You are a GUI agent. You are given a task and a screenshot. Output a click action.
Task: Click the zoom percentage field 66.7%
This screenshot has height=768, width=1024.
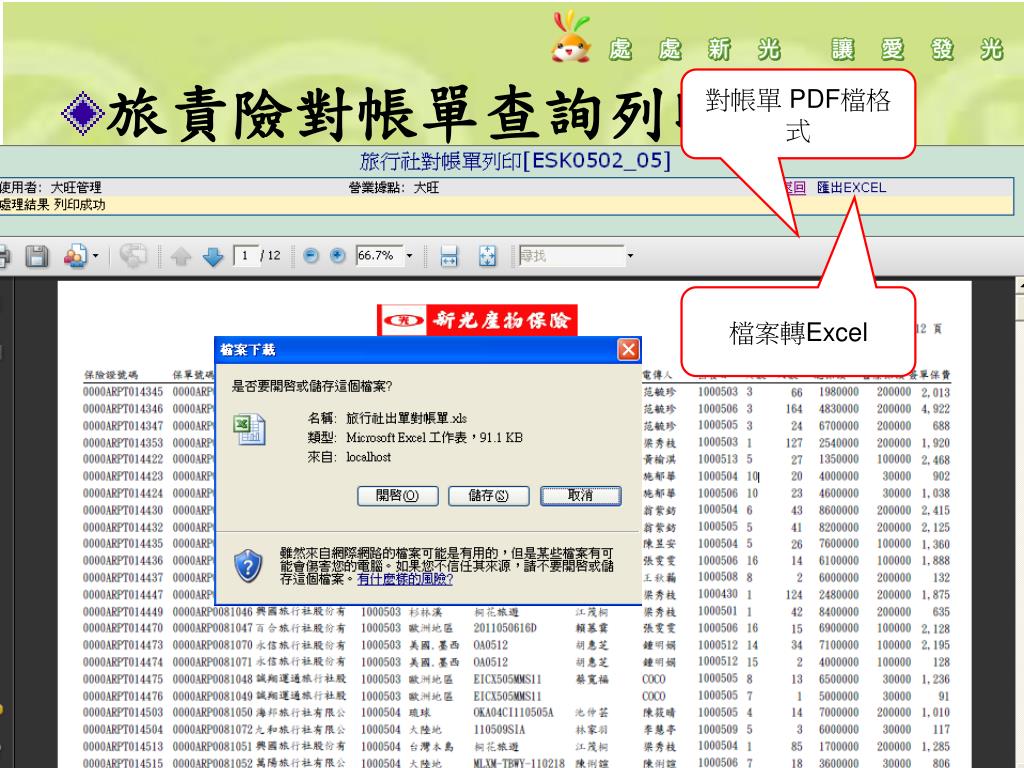pyautogui.click(x=378, y=255)
